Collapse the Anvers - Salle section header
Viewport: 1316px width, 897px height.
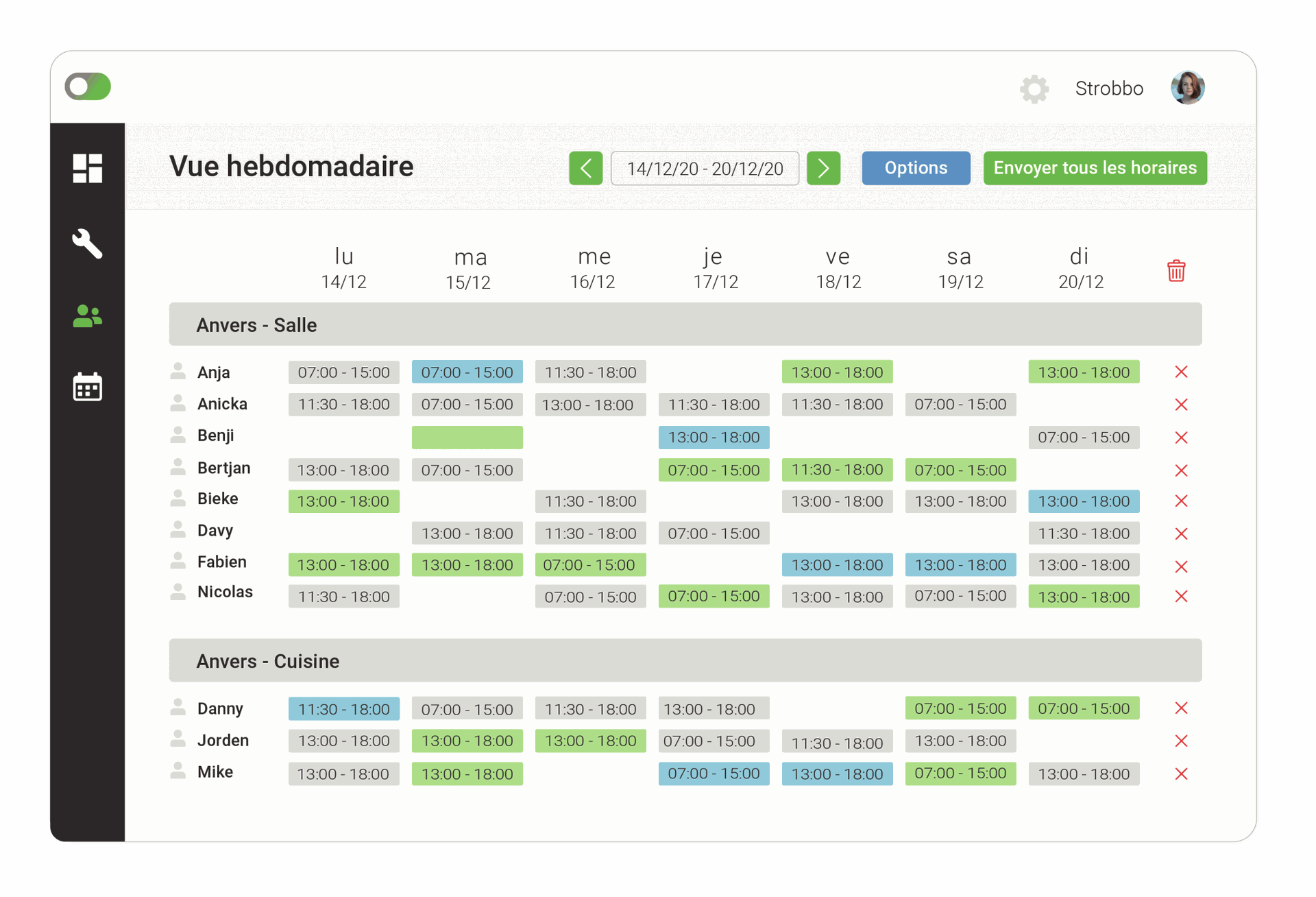coord(685,324)
